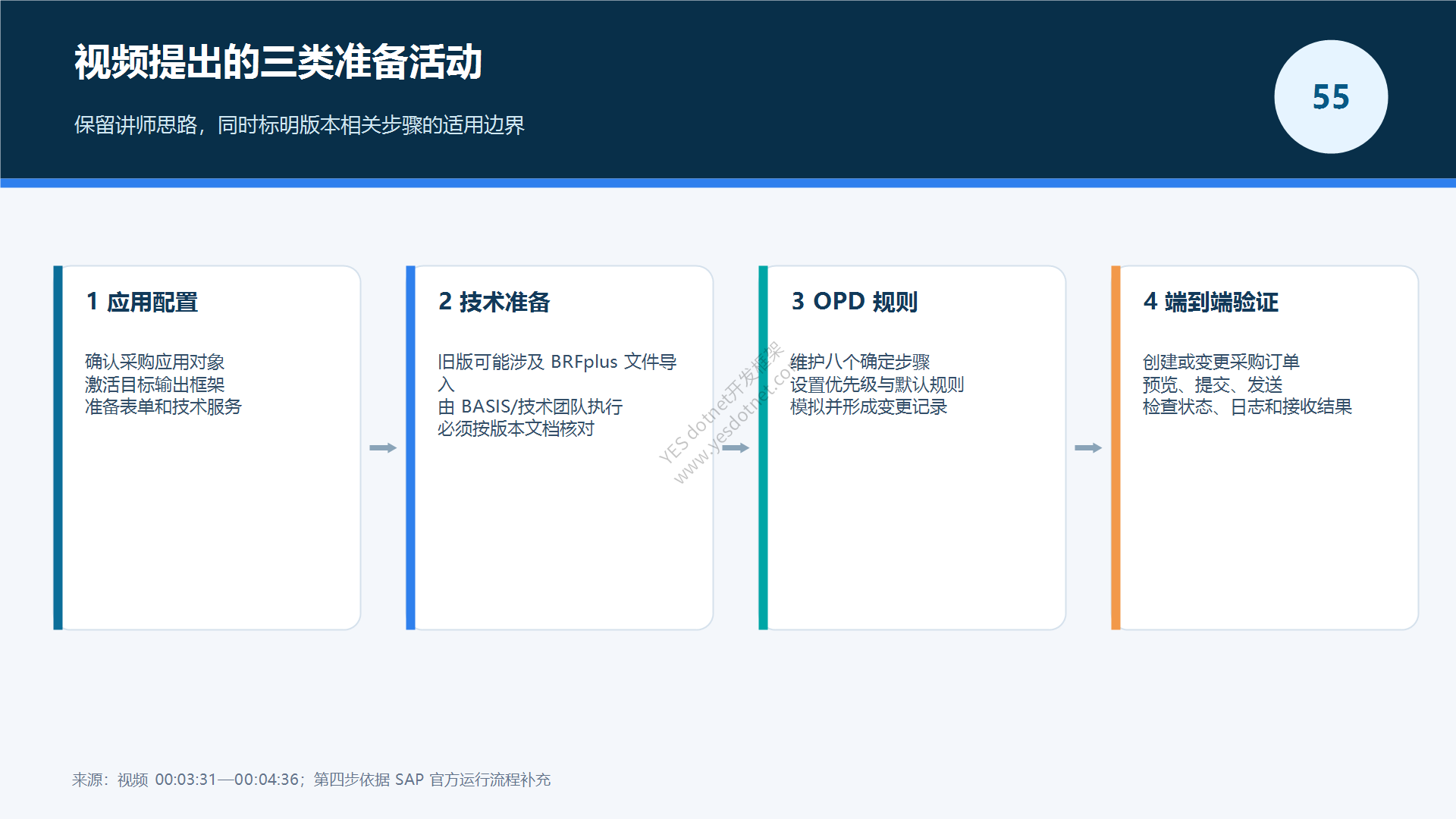Select the subtitle 保留讲师思路 line

[299, 125]
